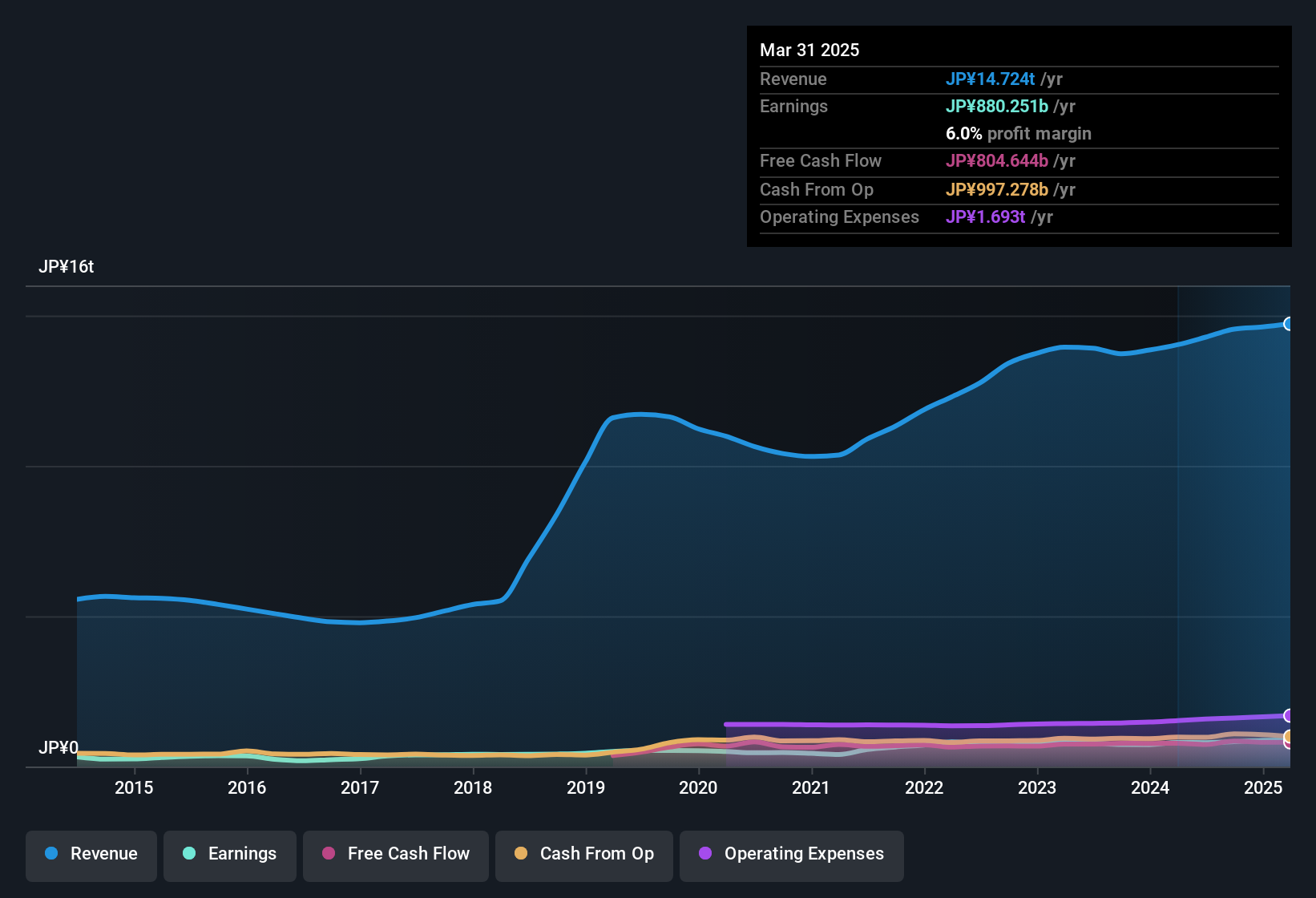Click the JP¥804.644b free cash flow value
Viewport: 1316px width, 898px height.
click(x=997, y=160)
